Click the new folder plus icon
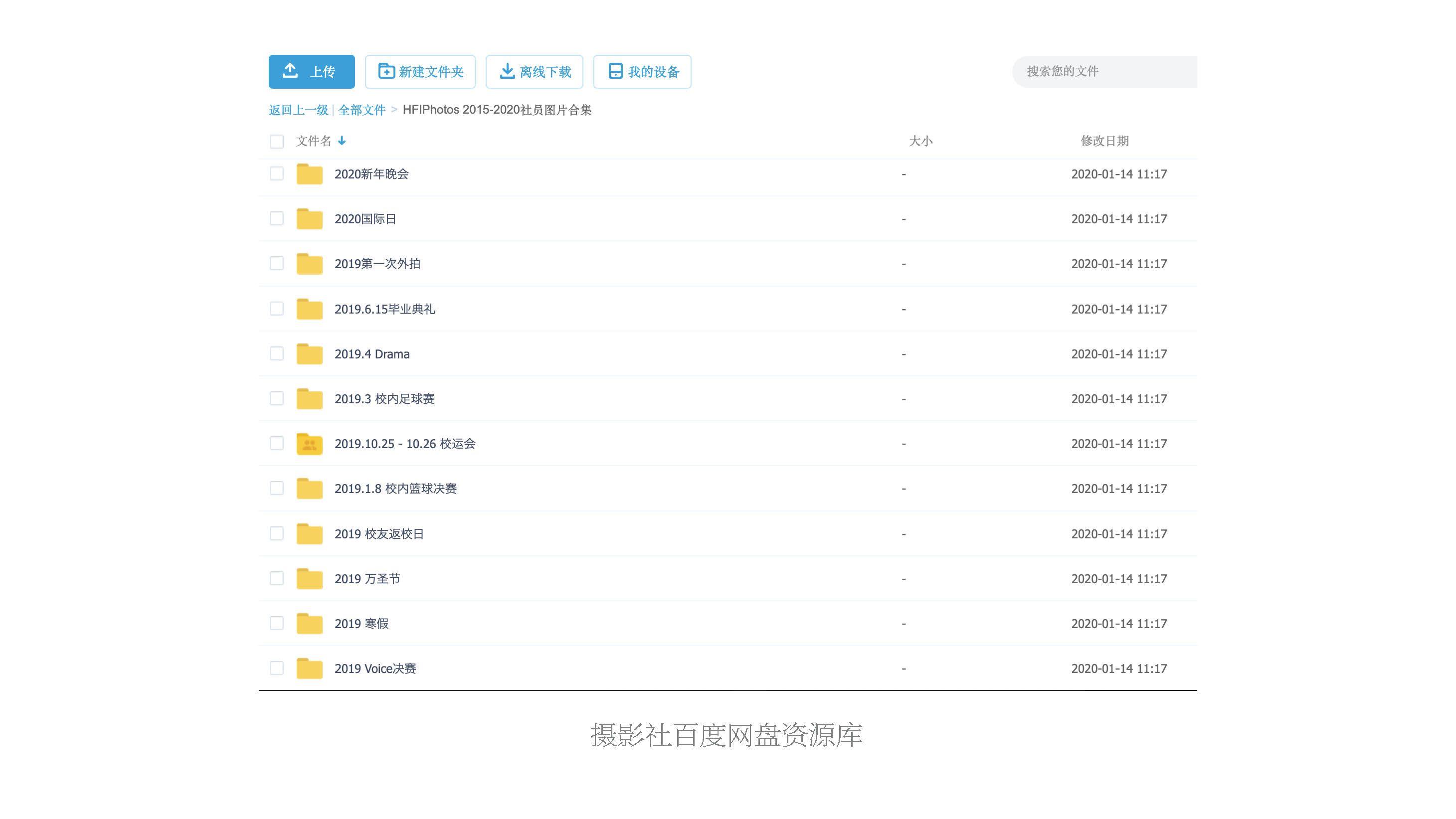Viewport: 1456px width, 819px height. tap(386, 71)
